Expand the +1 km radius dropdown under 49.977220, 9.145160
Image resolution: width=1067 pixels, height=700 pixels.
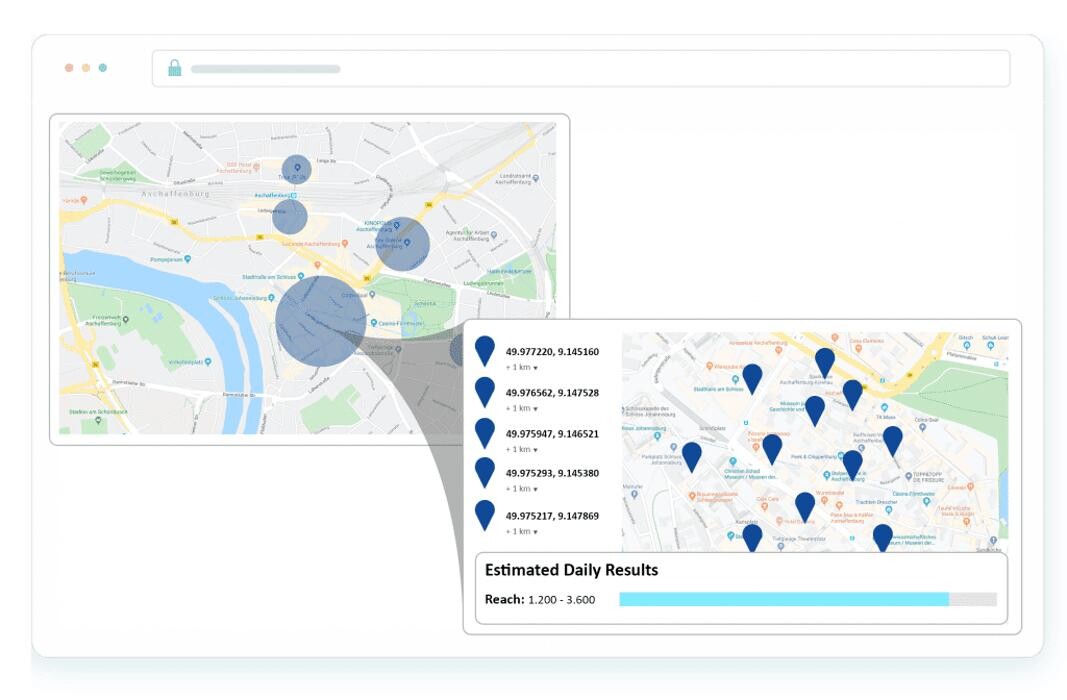coord(521,368)
